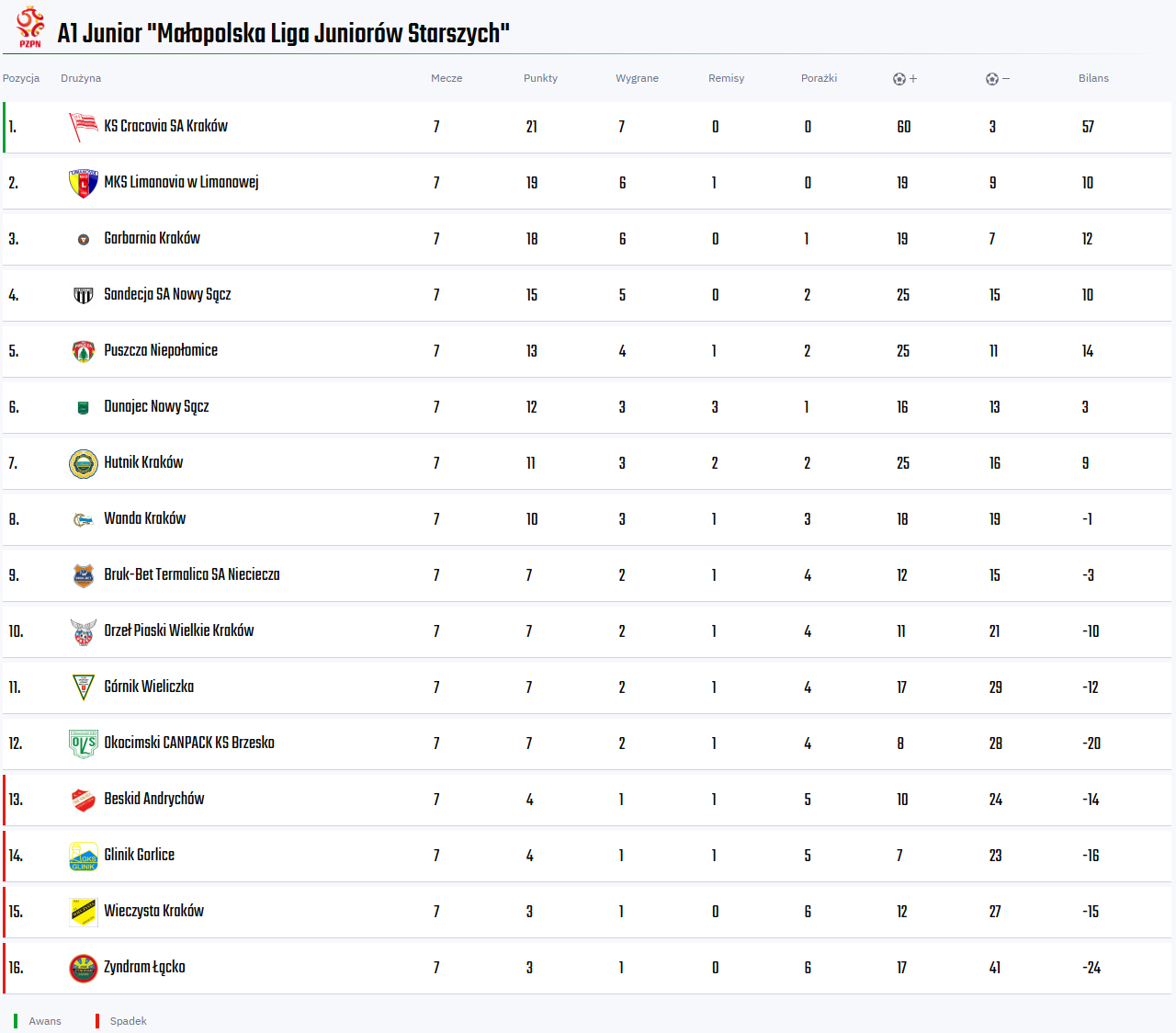Click KS Cracovia SA Kraków club crest
This screenshot has width=1176, height=1033.
[84, 127]
